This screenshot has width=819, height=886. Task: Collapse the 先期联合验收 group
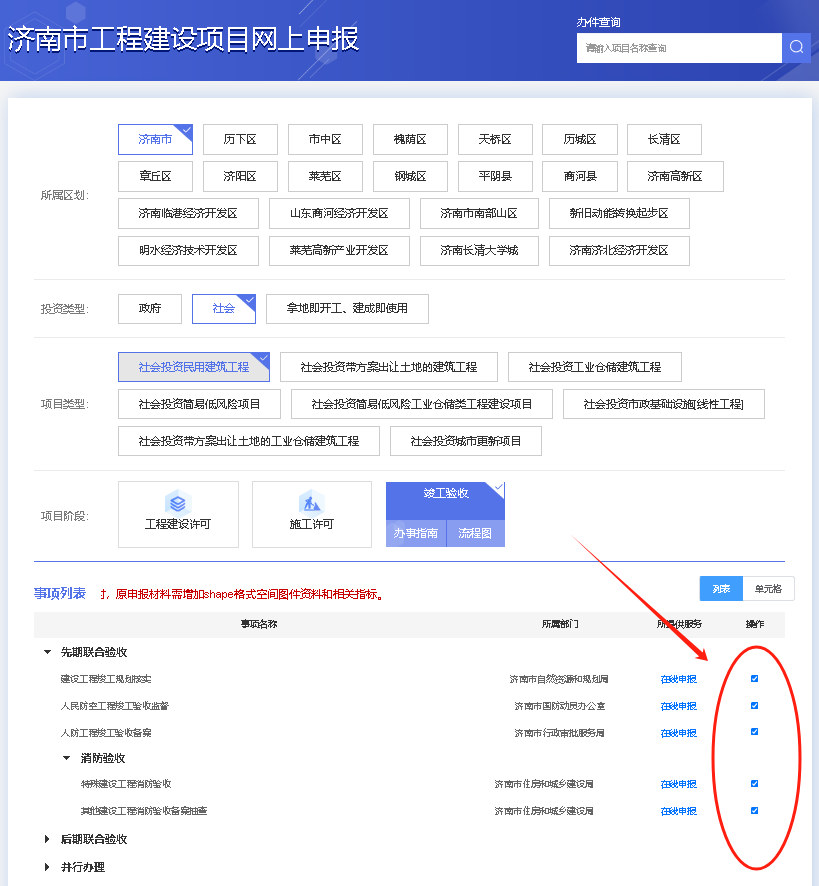(47, 652)
